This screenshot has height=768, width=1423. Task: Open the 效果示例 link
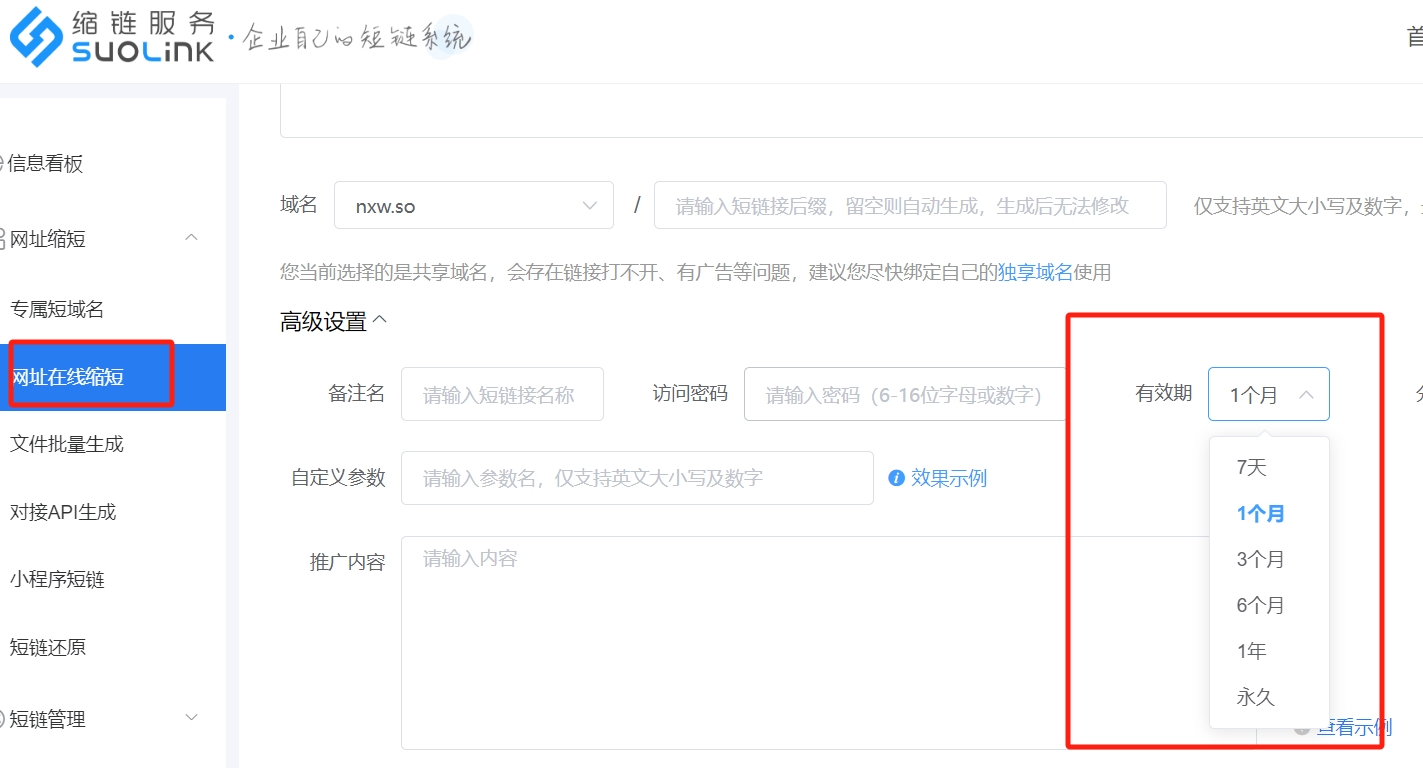pos(948,478)
